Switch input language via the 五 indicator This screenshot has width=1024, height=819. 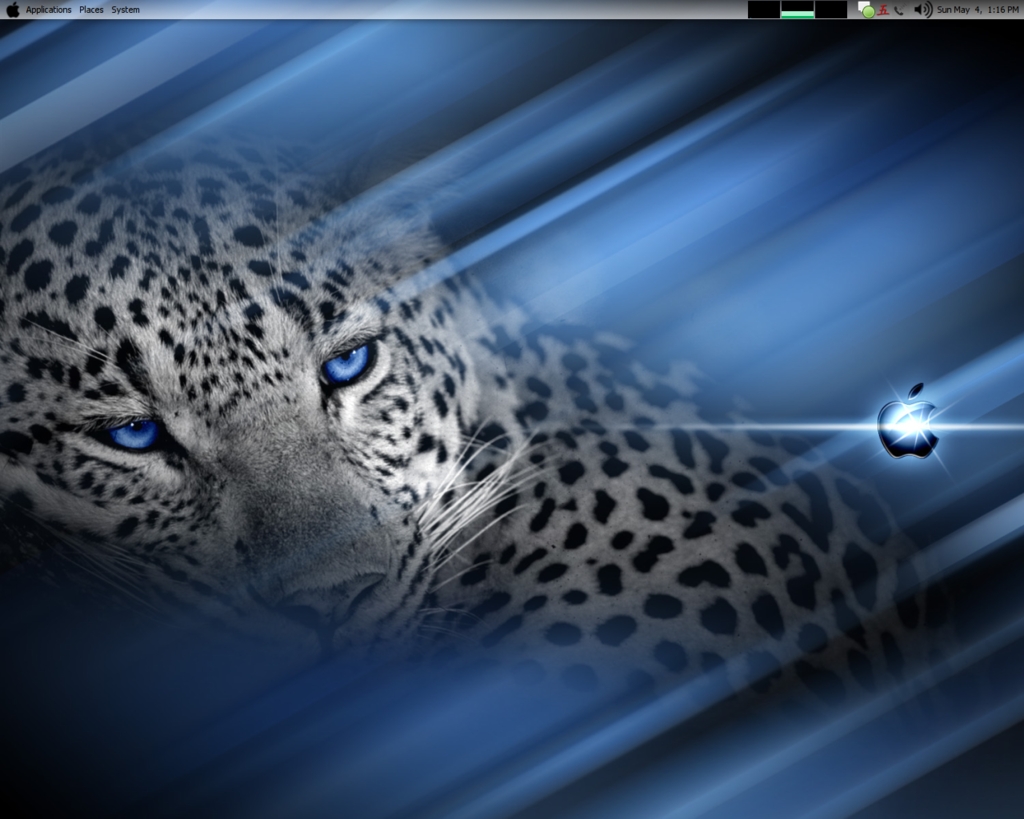[x=882, y=10]
